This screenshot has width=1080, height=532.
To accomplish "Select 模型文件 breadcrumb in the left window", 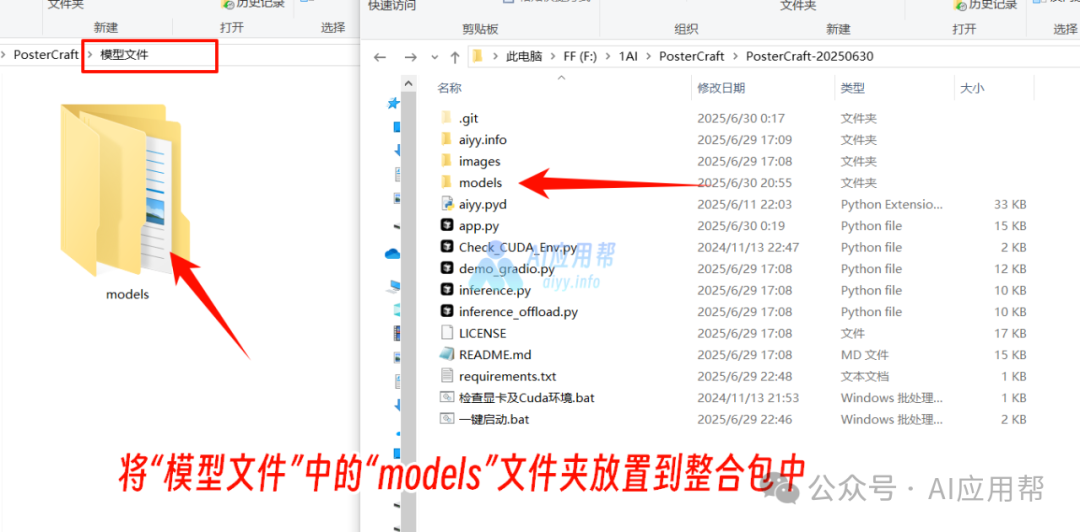I will [124, 55].
